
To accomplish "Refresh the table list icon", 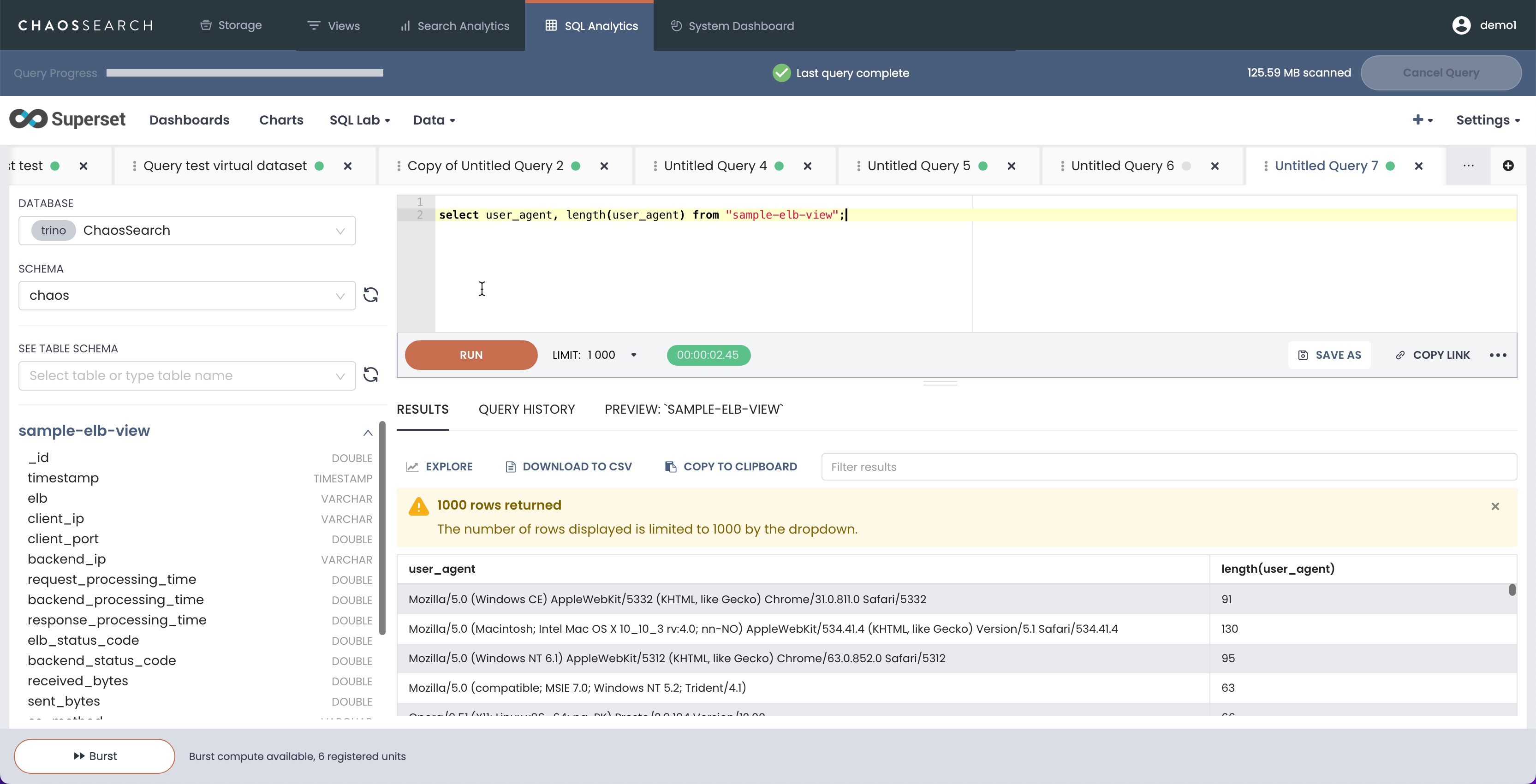I will pos(371,375).
